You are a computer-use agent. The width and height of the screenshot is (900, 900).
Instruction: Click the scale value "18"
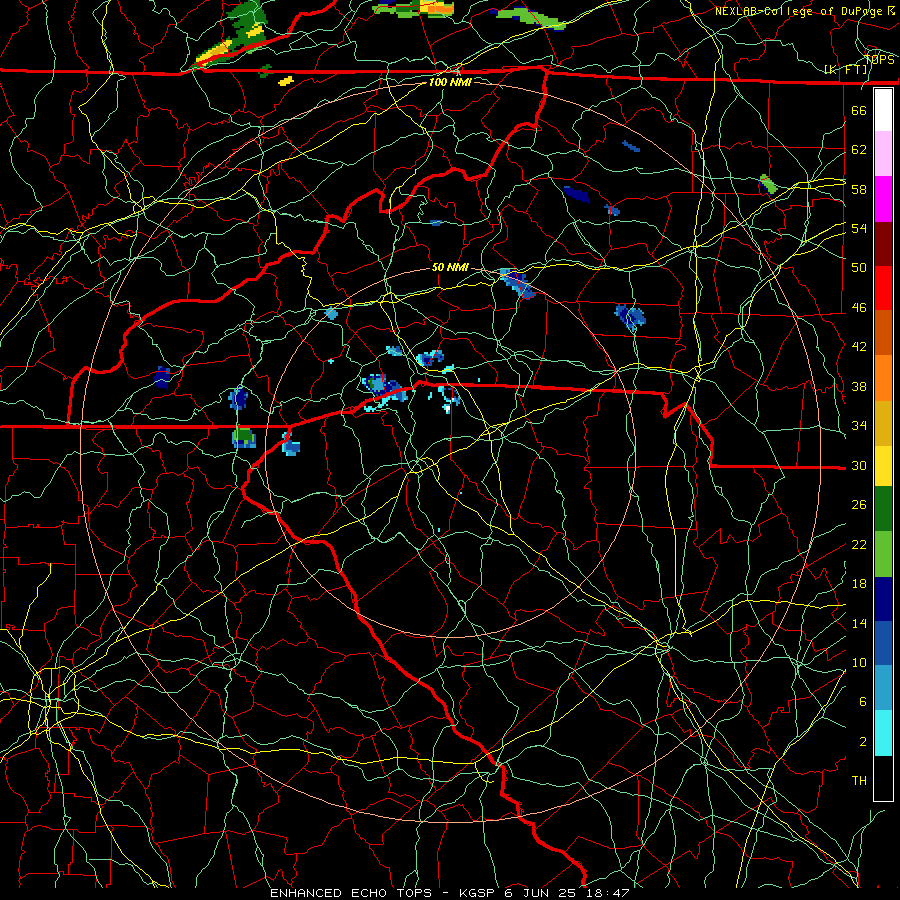[x=859, y=584]
